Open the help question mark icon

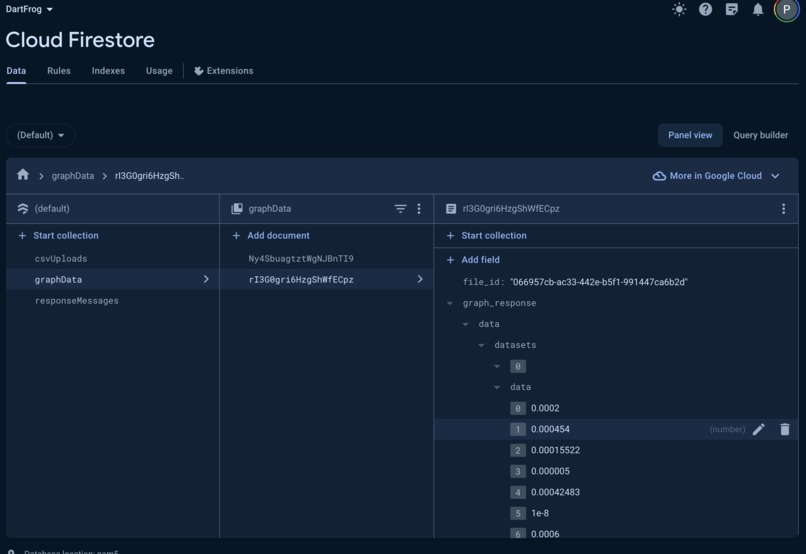705,9
